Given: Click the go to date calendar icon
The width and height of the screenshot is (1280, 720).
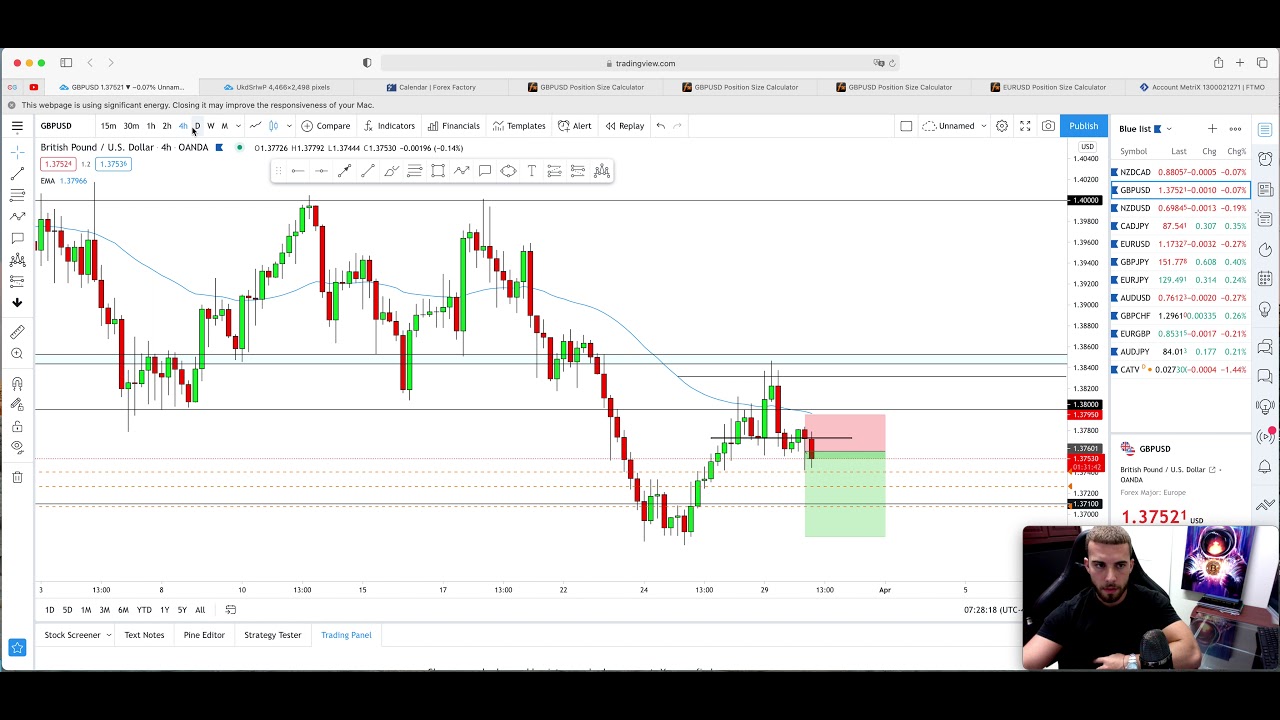Looking at the screenshot, I should (x=231, y=610).
